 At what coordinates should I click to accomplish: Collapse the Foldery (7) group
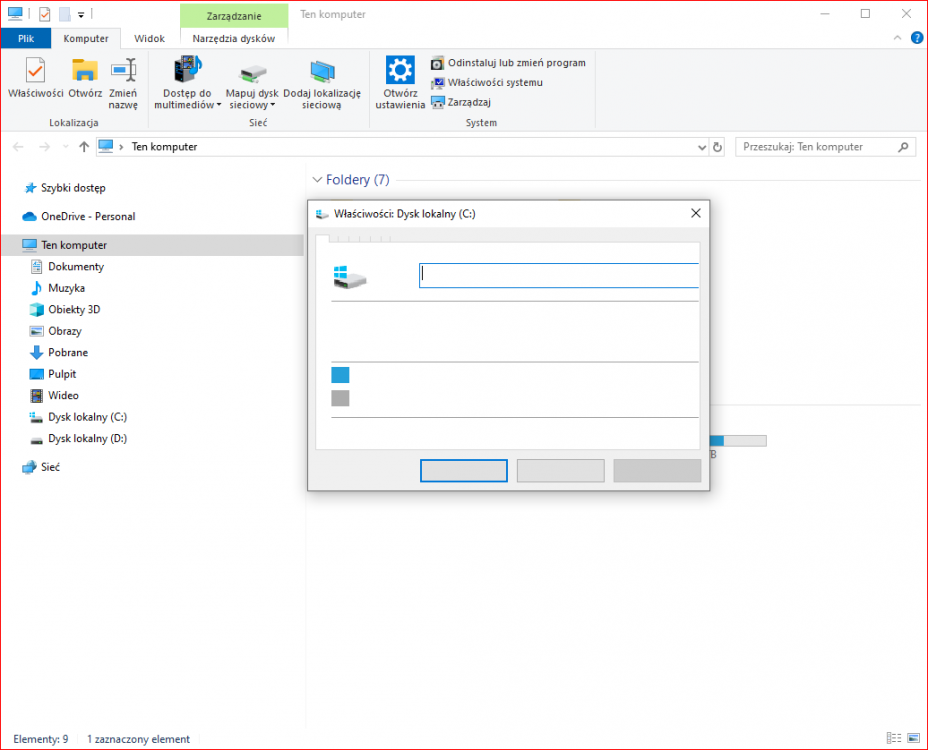coord(317,180)
